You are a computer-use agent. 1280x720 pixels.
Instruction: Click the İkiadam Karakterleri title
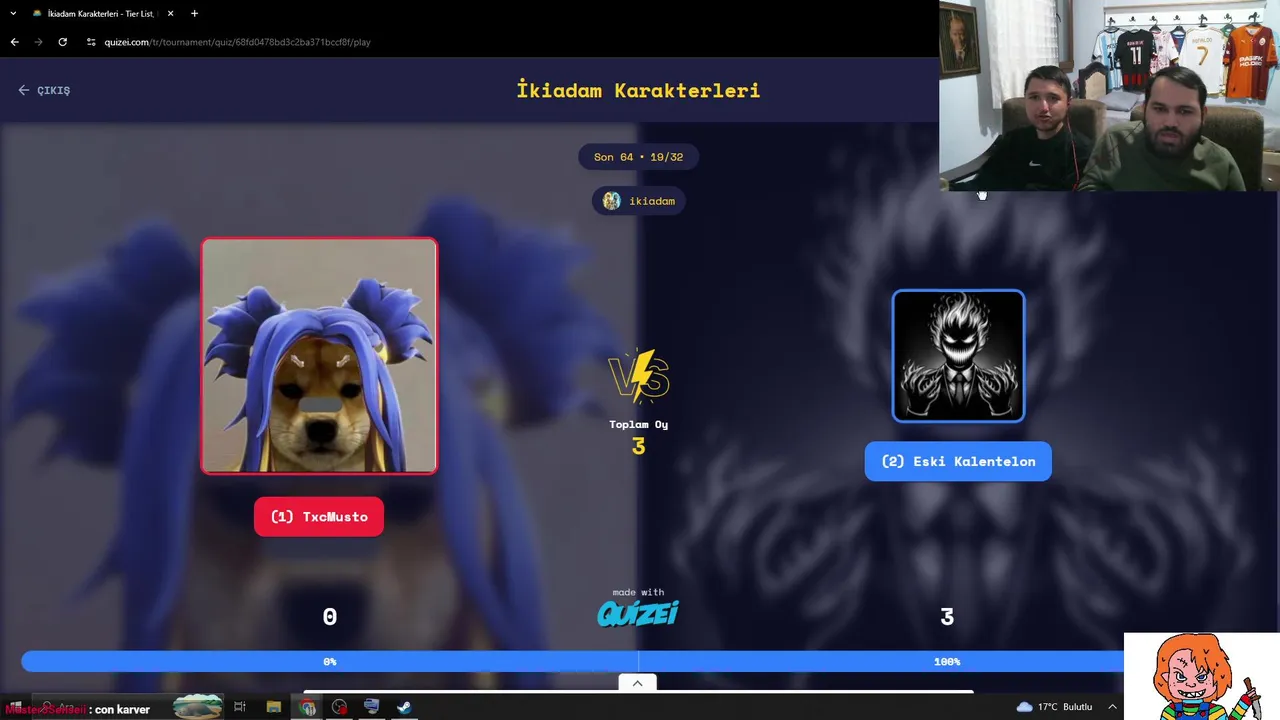pyautogui.click(x=638, y=90)
